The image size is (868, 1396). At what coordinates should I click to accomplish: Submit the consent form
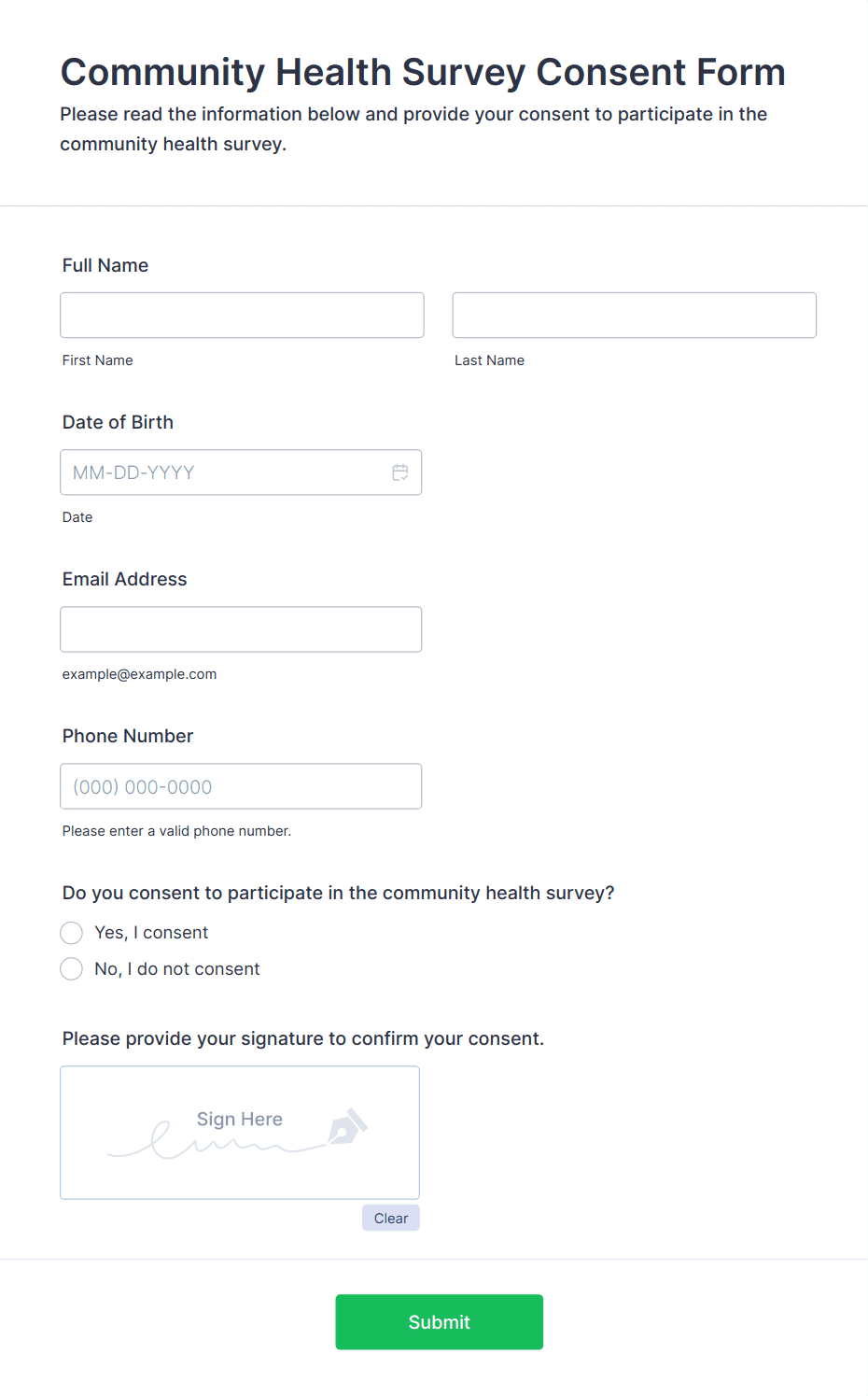click(x=439, y=1321)
